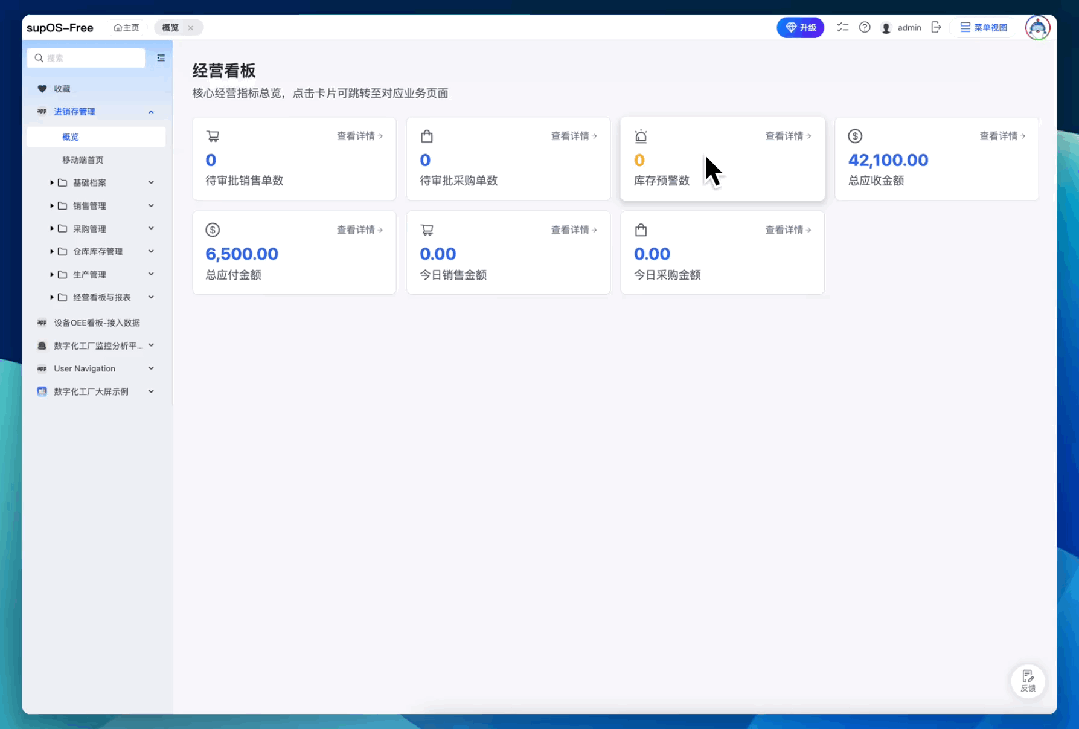Click the help question mark icon
Screen dimensions: 1079x729
[864, 28]
